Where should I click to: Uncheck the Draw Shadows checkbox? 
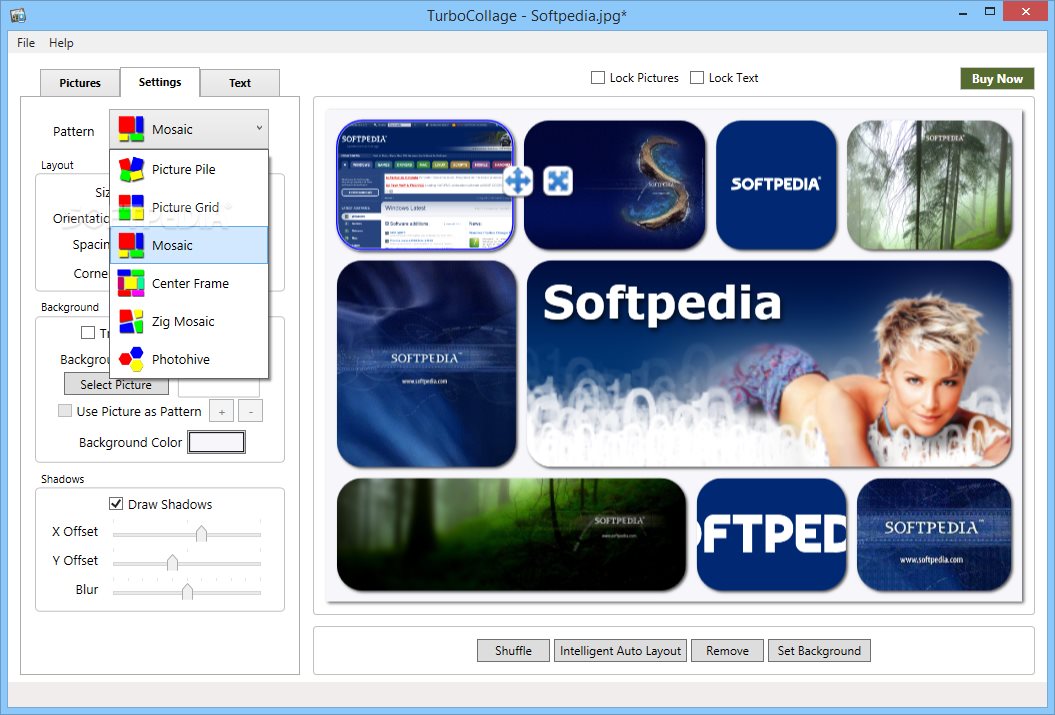[116, 504]
